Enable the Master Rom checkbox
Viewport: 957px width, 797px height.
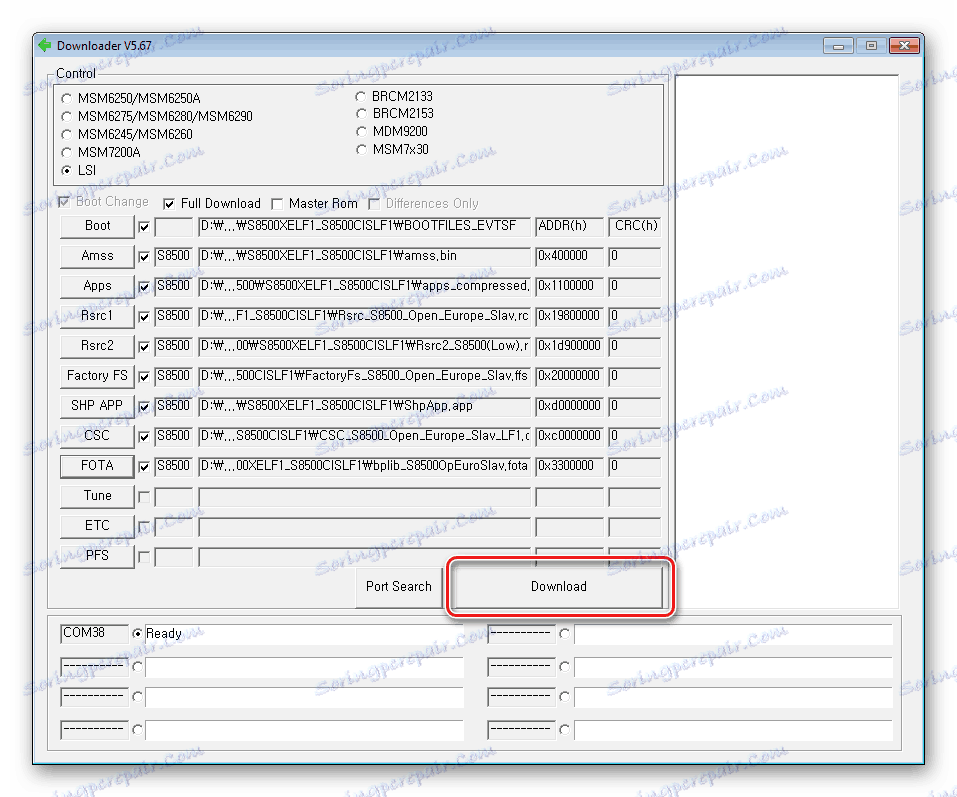277,204
